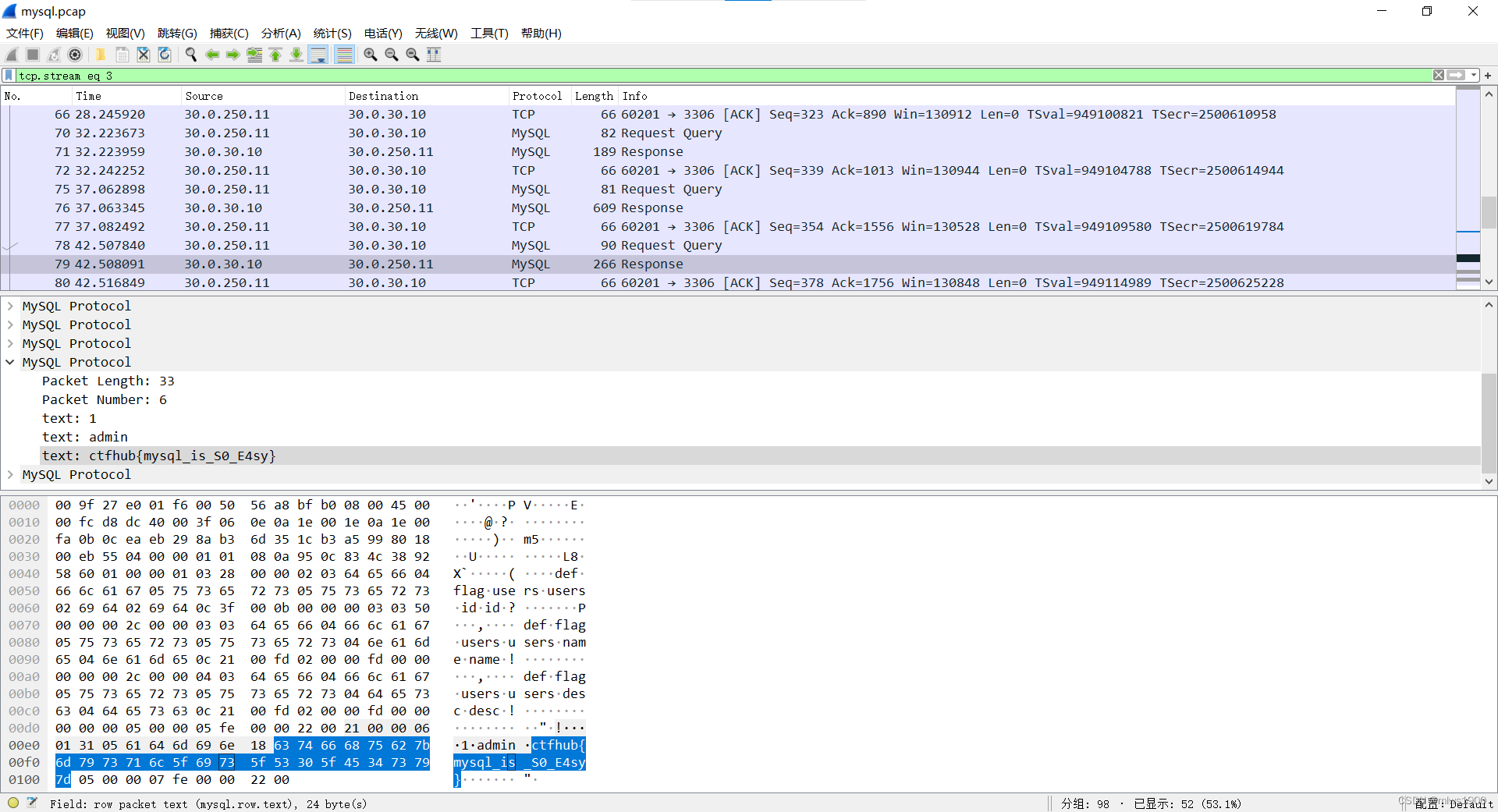This screenshot has height=812, width=1498.
Task: Jump to the last packet icon
Action: tap(296, 55)
